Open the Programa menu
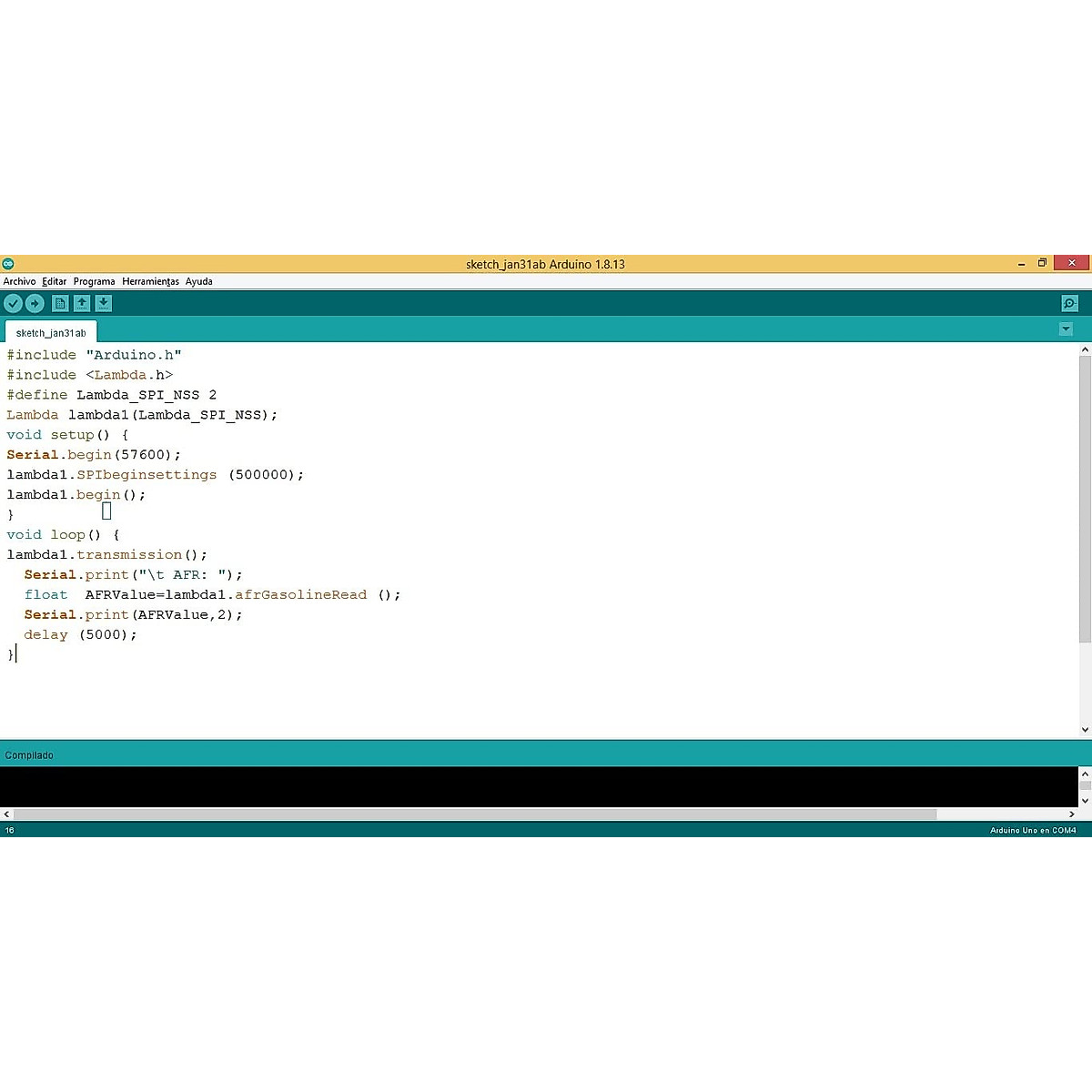This screenshot has width=1092, height=1092. (x=94, y=281)
